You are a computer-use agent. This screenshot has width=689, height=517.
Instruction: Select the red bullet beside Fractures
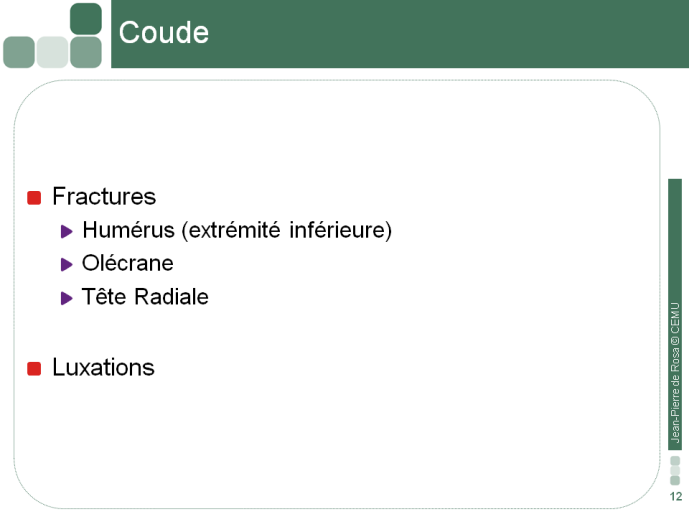pyautogui.click(x=34, y=198)
